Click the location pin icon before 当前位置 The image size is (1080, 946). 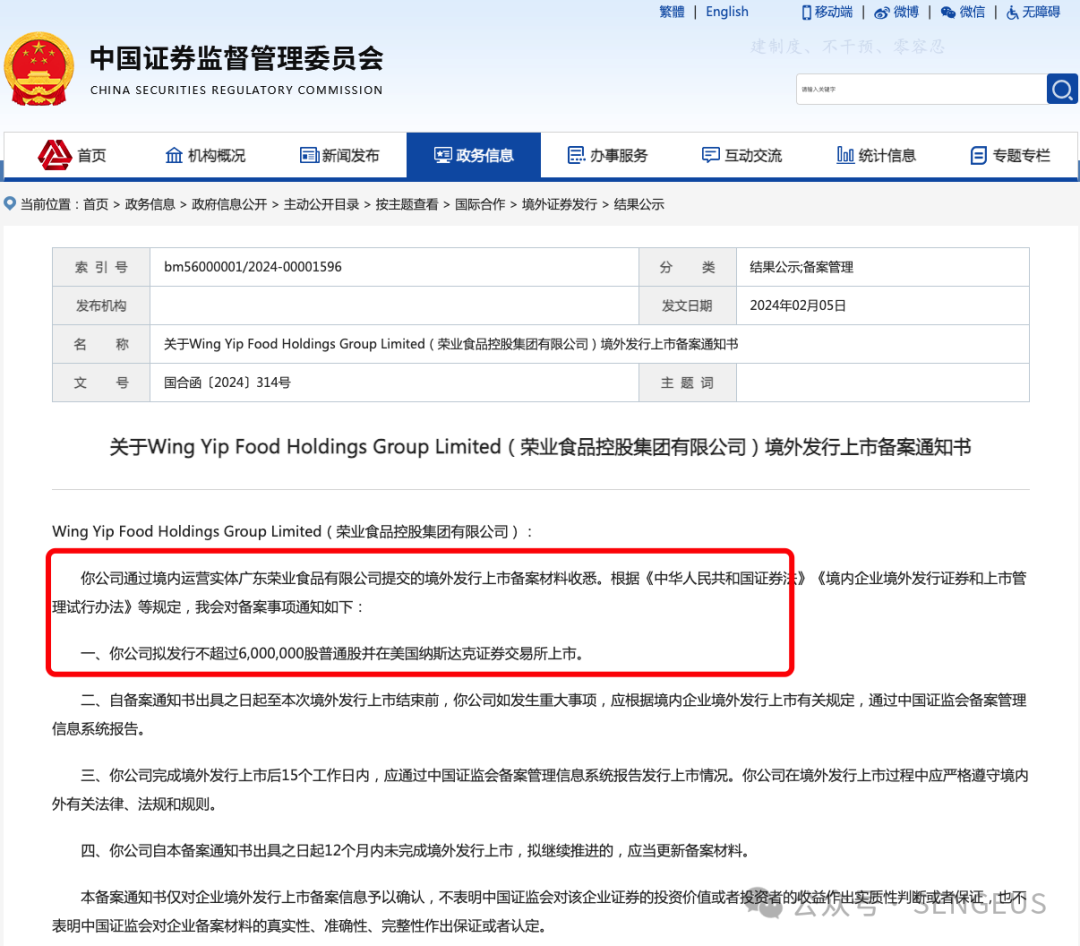coord(10,203)
